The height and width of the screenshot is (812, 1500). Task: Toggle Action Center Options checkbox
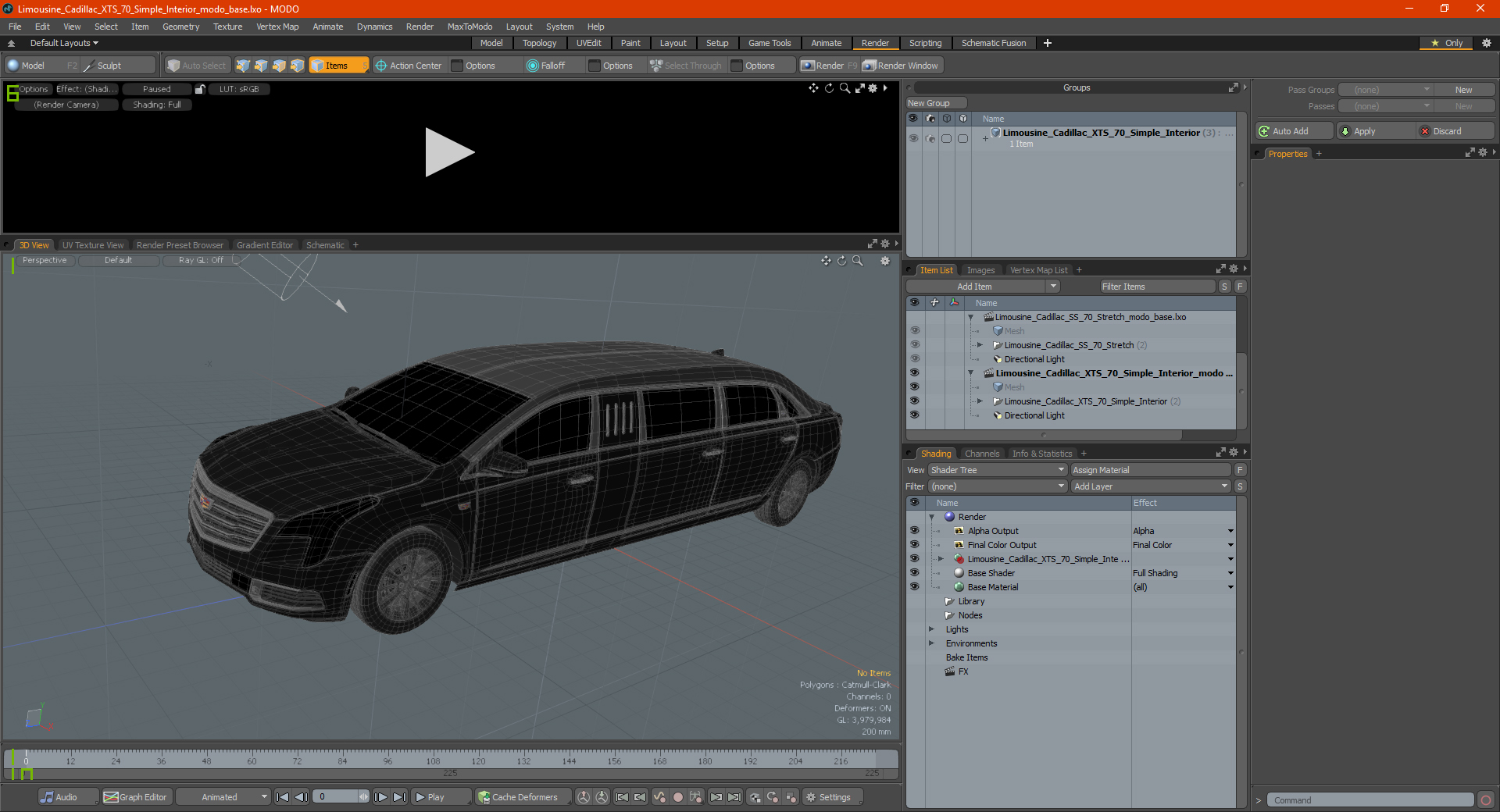(x=458, y=66)
